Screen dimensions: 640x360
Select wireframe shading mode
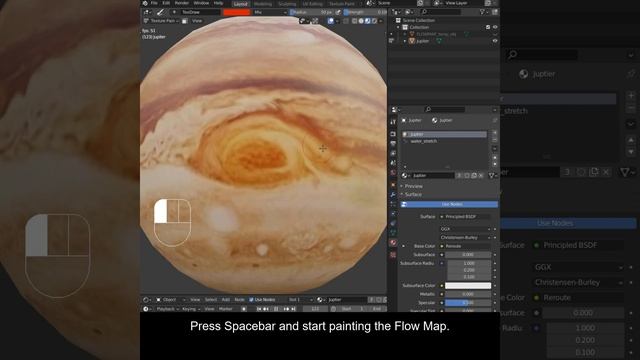pos(354,21)
